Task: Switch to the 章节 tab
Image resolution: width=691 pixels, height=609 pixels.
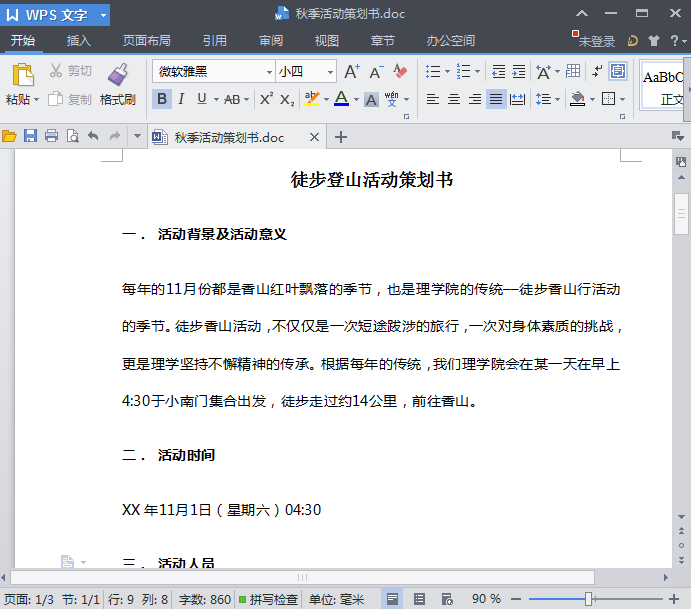Action: coord(383,41)
